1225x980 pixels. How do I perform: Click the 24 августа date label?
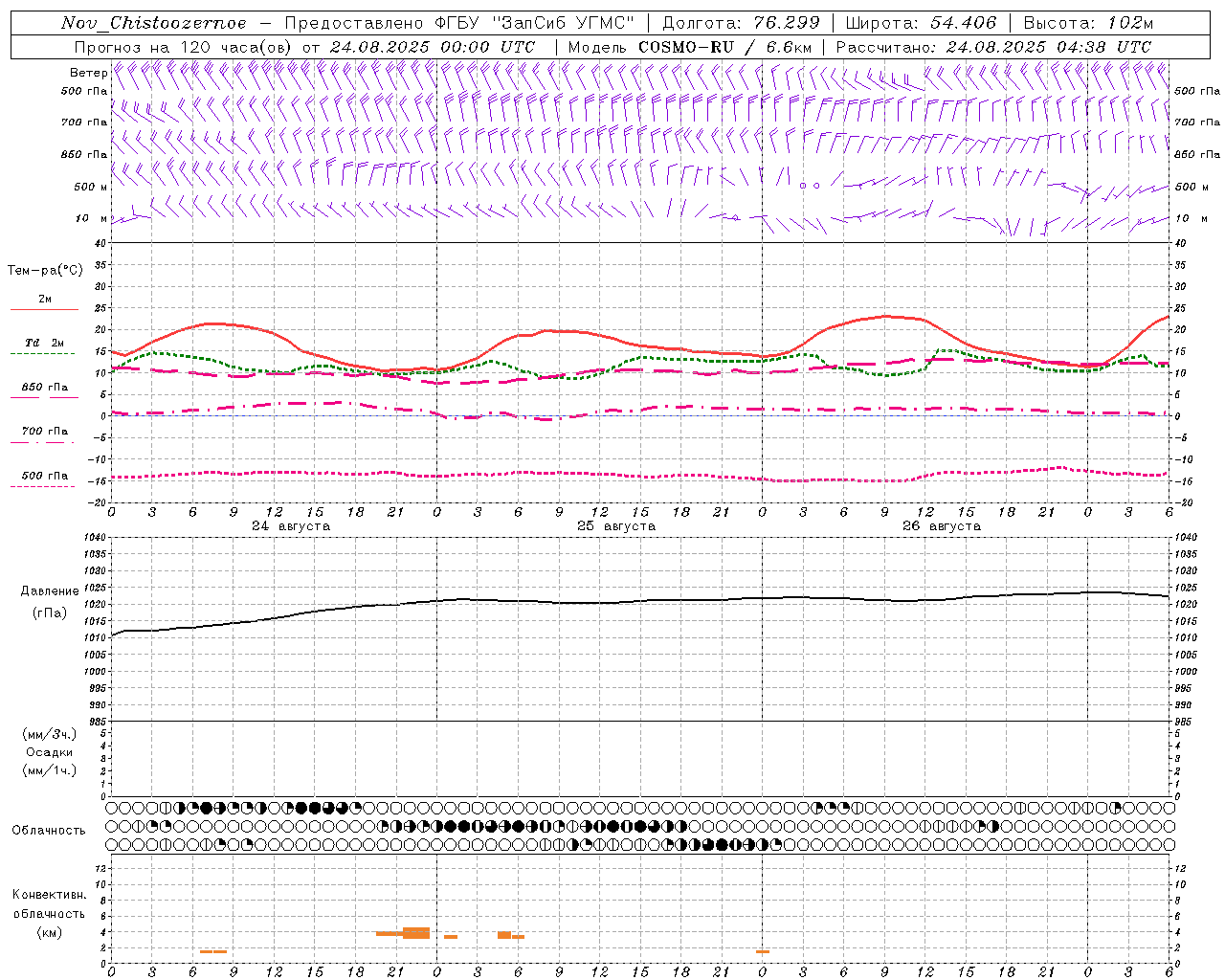pyautogui.click(x=291, y=526)
